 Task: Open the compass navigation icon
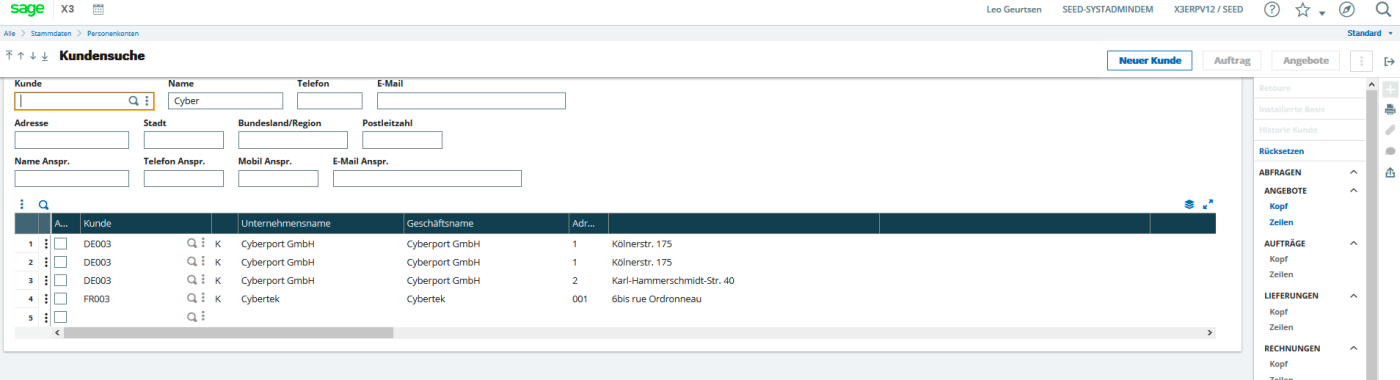point(1347,10)
